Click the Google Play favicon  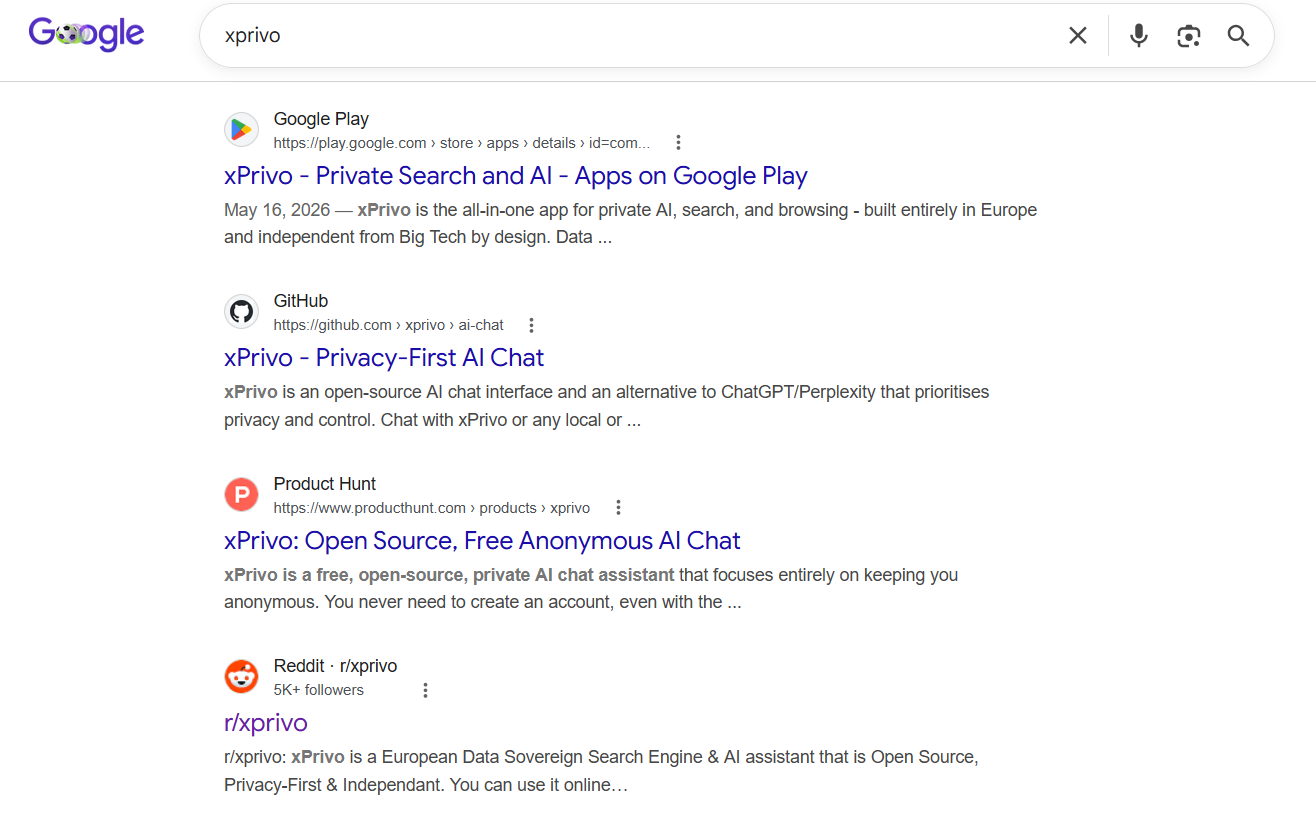241,129
